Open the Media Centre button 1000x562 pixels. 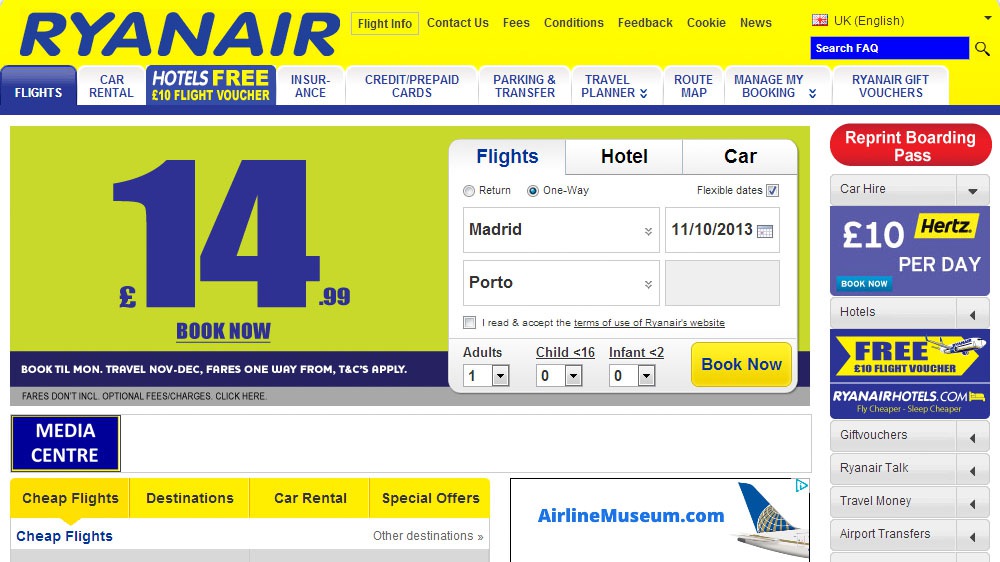click(65, 443)
